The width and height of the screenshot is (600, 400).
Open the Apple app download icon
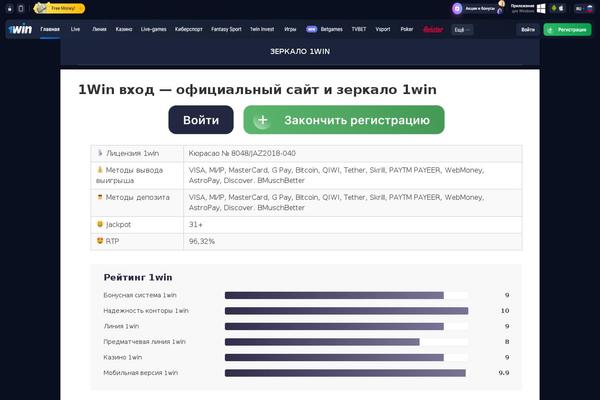(561, 8)
